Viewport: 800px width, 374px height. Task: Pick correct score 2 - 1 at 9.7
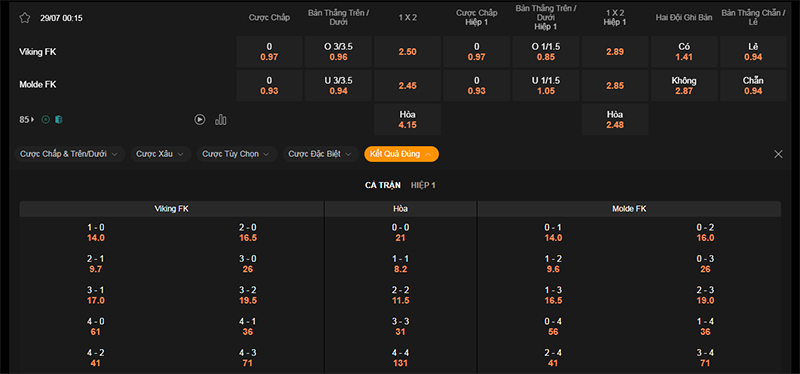95,264
